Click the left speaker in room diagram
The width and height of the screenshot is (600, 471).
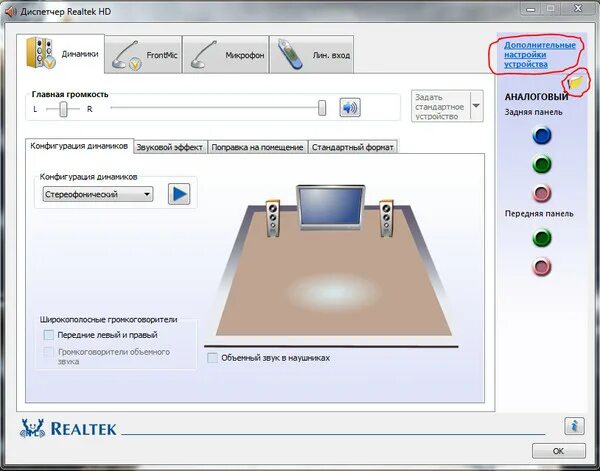tap(272, 218)
